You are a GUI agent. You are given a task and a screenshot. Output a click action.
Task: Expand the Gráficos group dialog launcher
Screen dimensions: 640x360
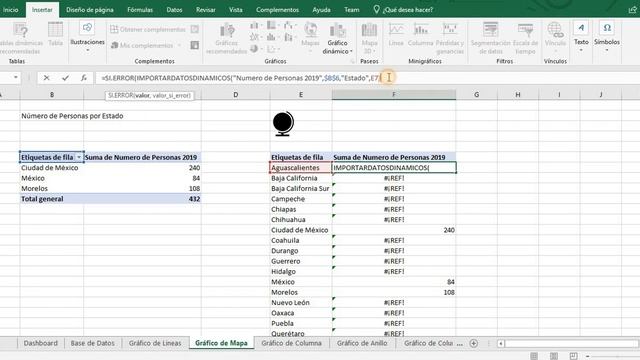pyautogui.click(x=353, y=61)
